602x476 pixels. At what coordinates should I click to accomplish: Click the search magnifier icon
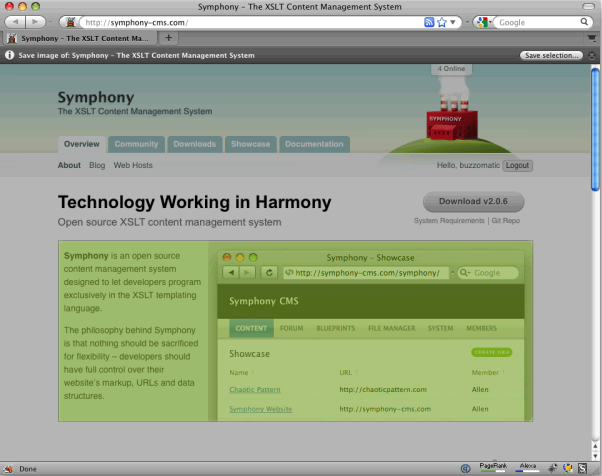(x=584, y=22)
